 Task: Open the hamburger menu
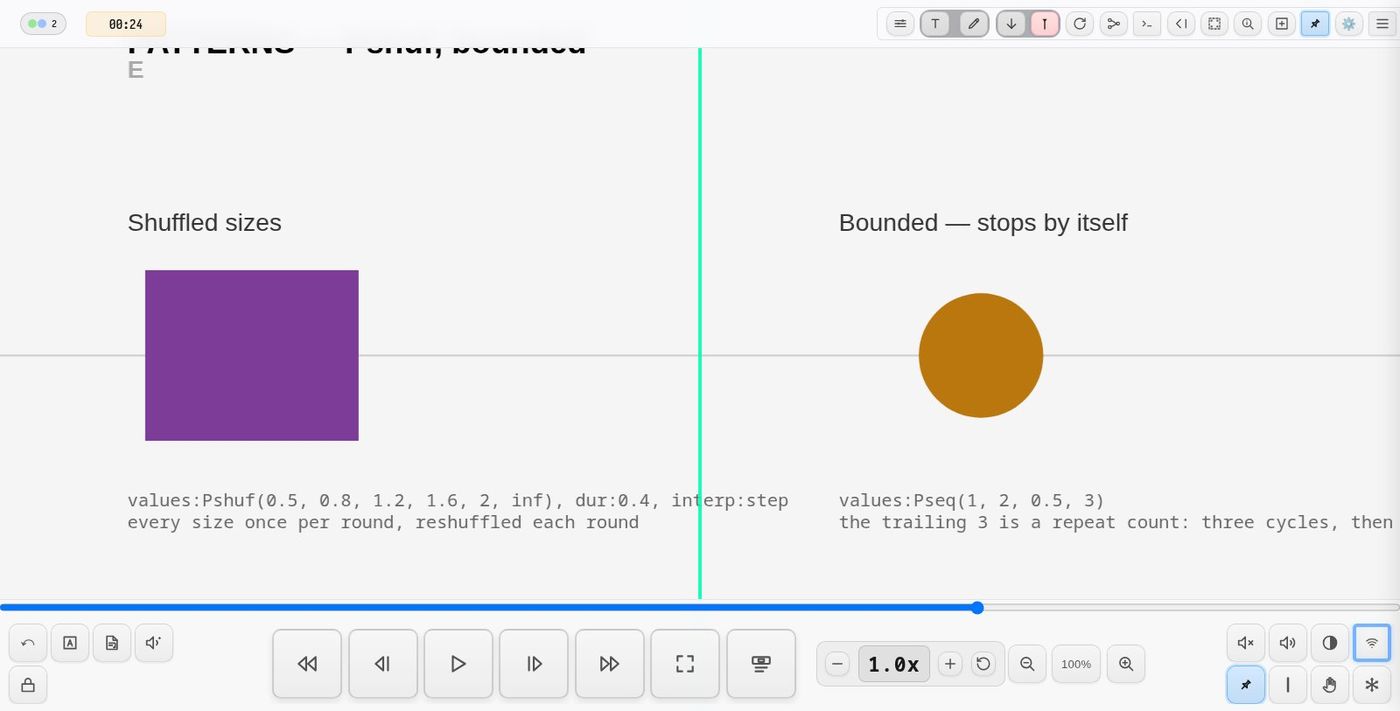click(1383, 24)
